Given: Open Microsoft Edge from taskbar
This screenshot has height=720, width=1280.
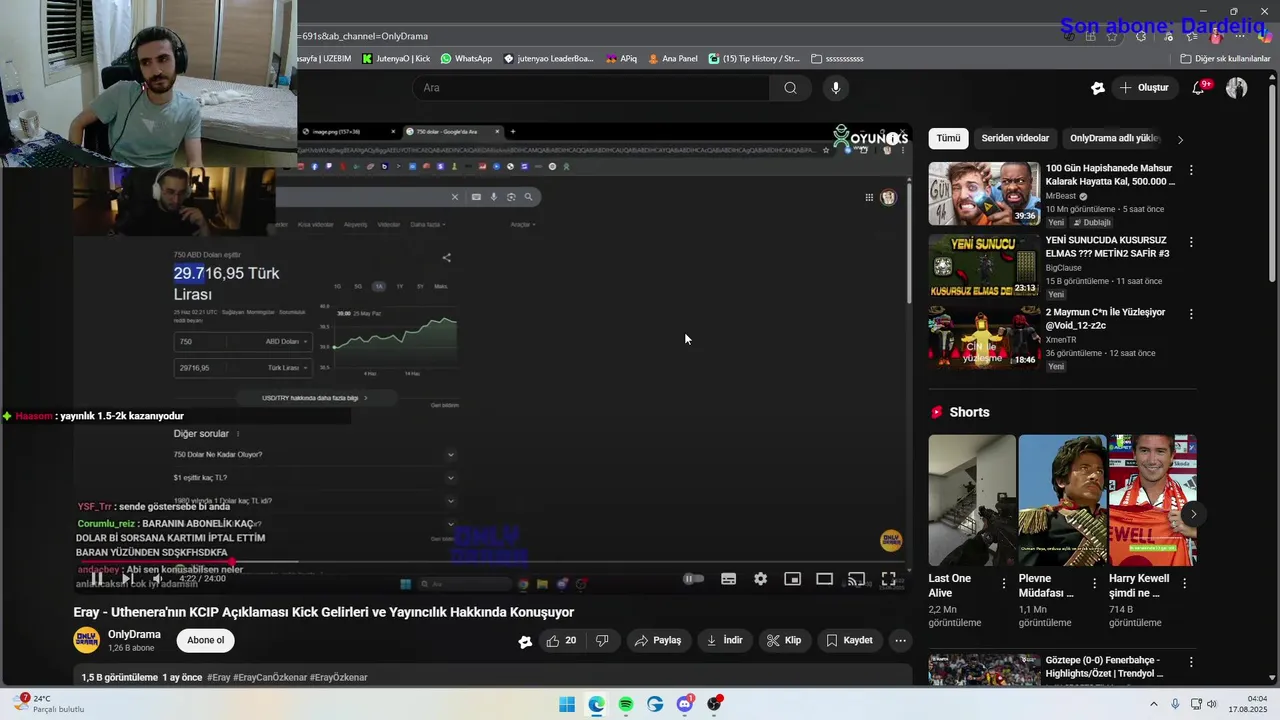Looking at the screenshot, I should (x=596, y=704).
